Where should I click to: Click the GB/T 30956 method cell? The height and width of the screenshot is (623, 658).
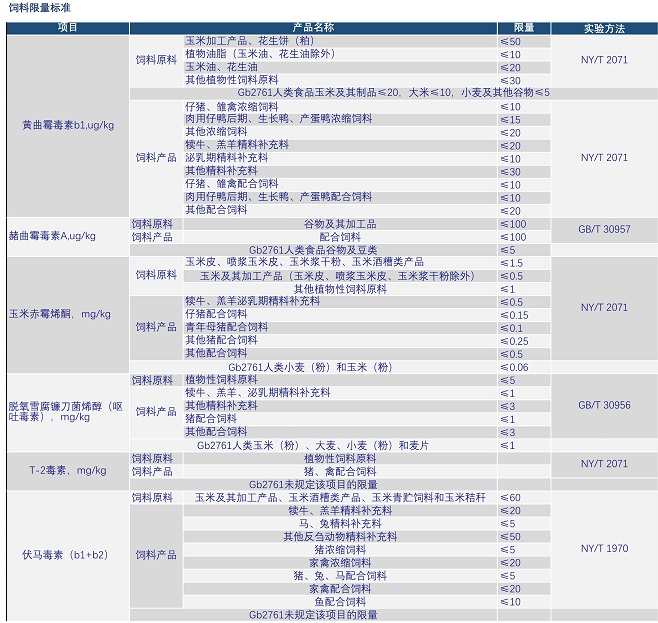[x=603, y=405]
